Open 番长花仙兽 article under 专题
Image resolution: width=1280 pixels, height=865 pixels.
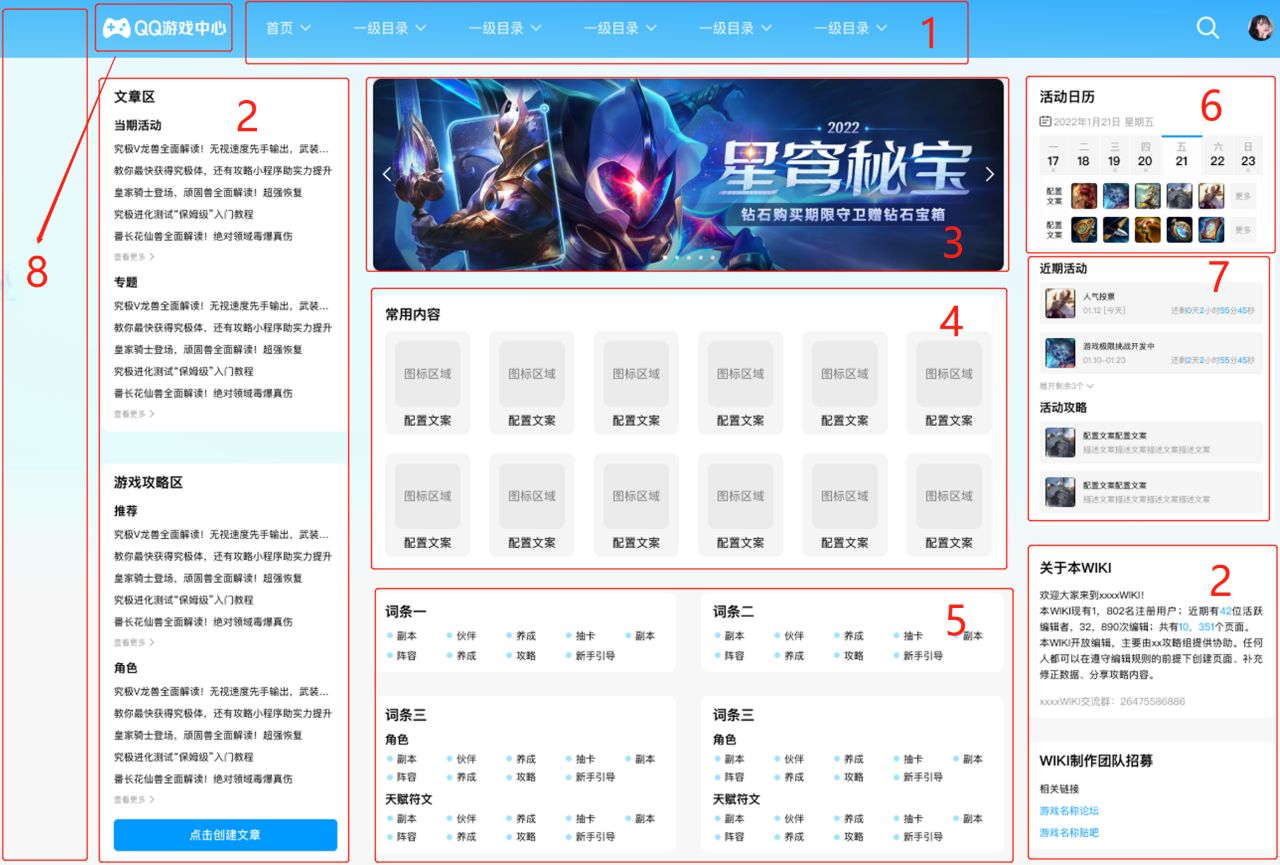[203, 393]
